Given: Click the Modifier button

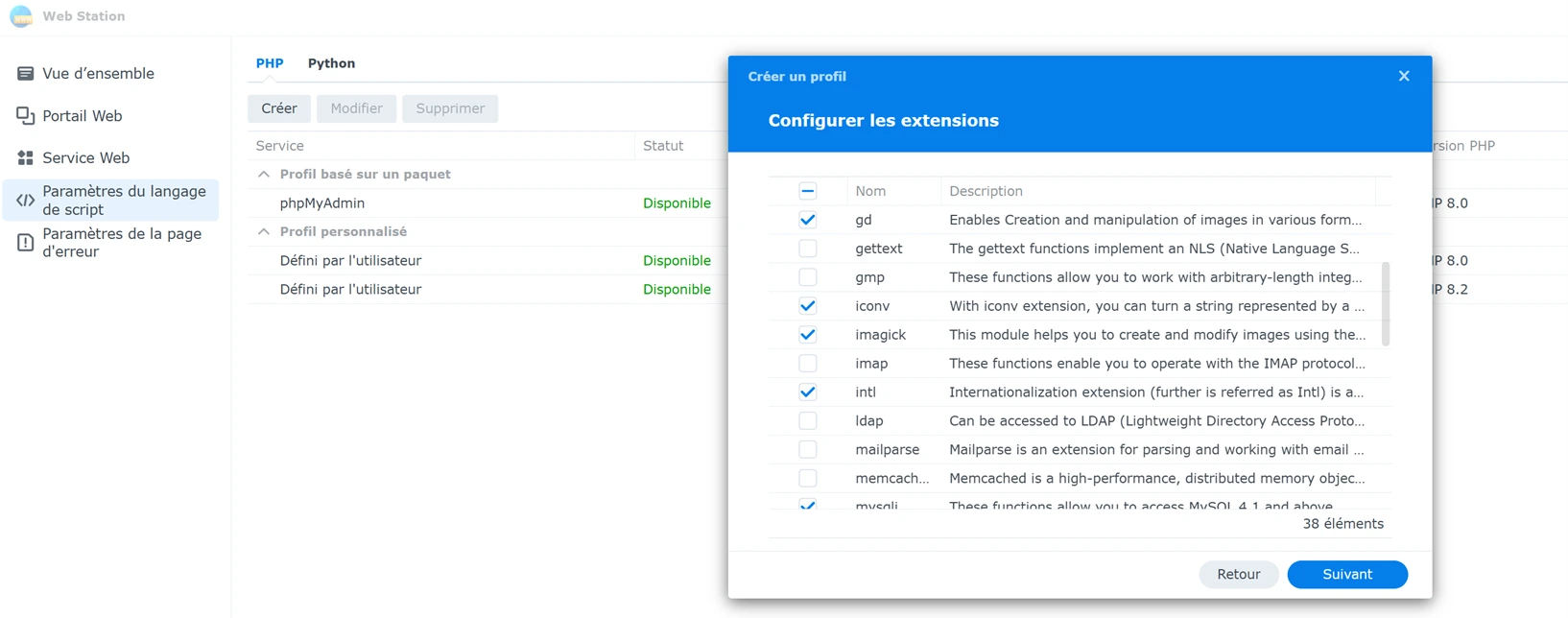Looking at the screenshot, I should [357, 108].
